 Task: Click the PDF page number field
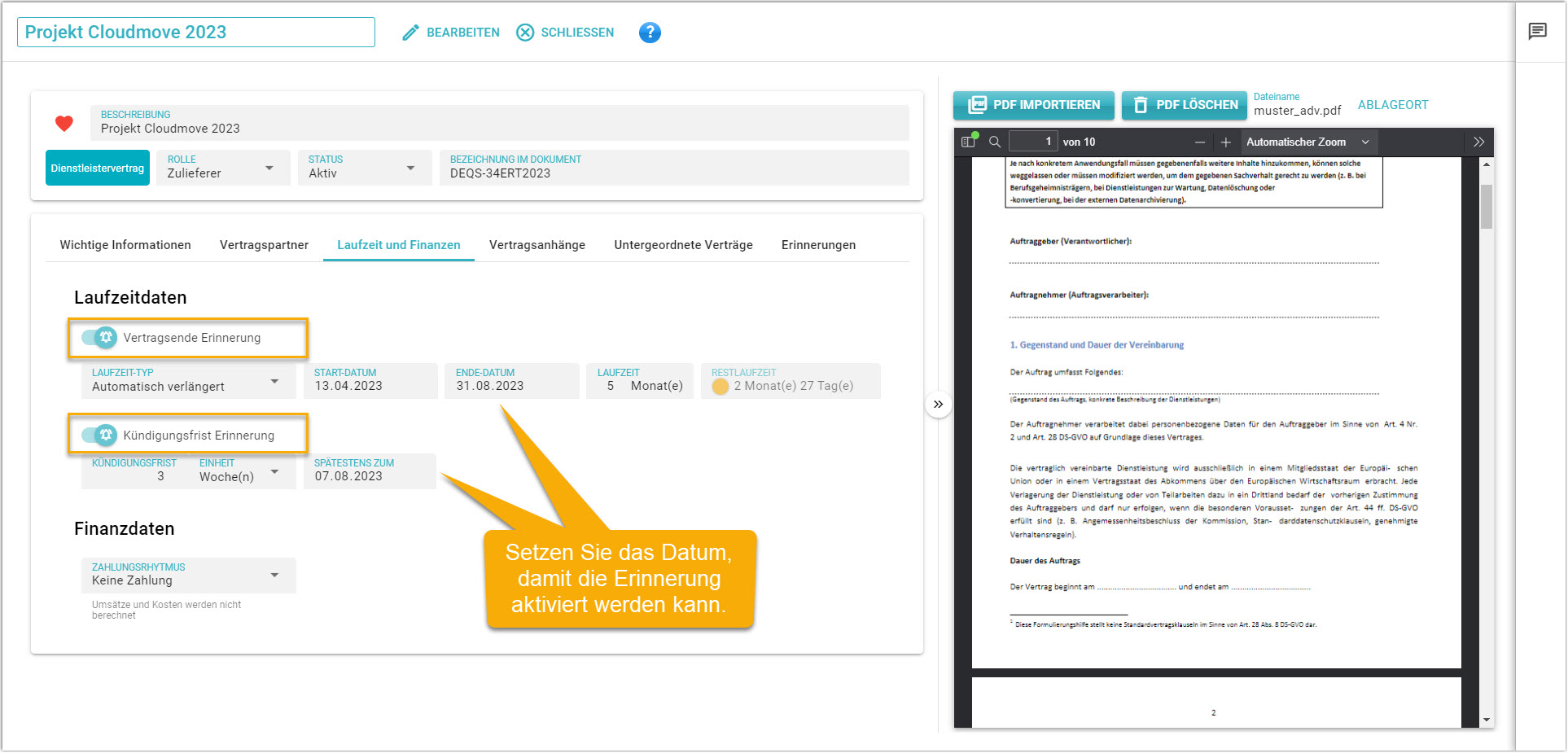tap(1033, 142)
